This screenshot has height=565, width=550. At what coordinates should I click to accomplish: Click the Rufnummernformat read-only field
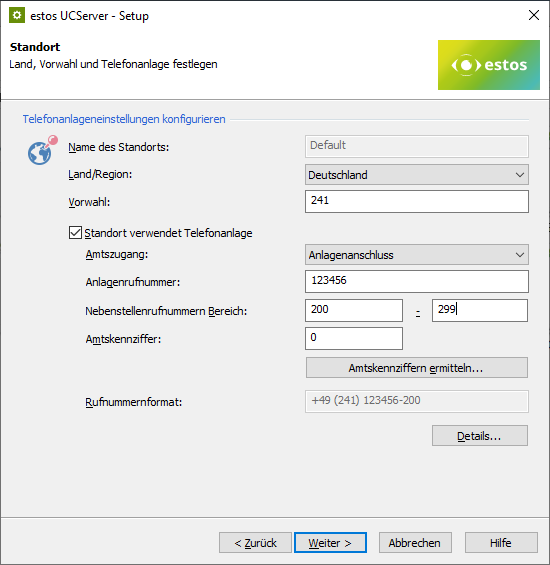(417, 401)
